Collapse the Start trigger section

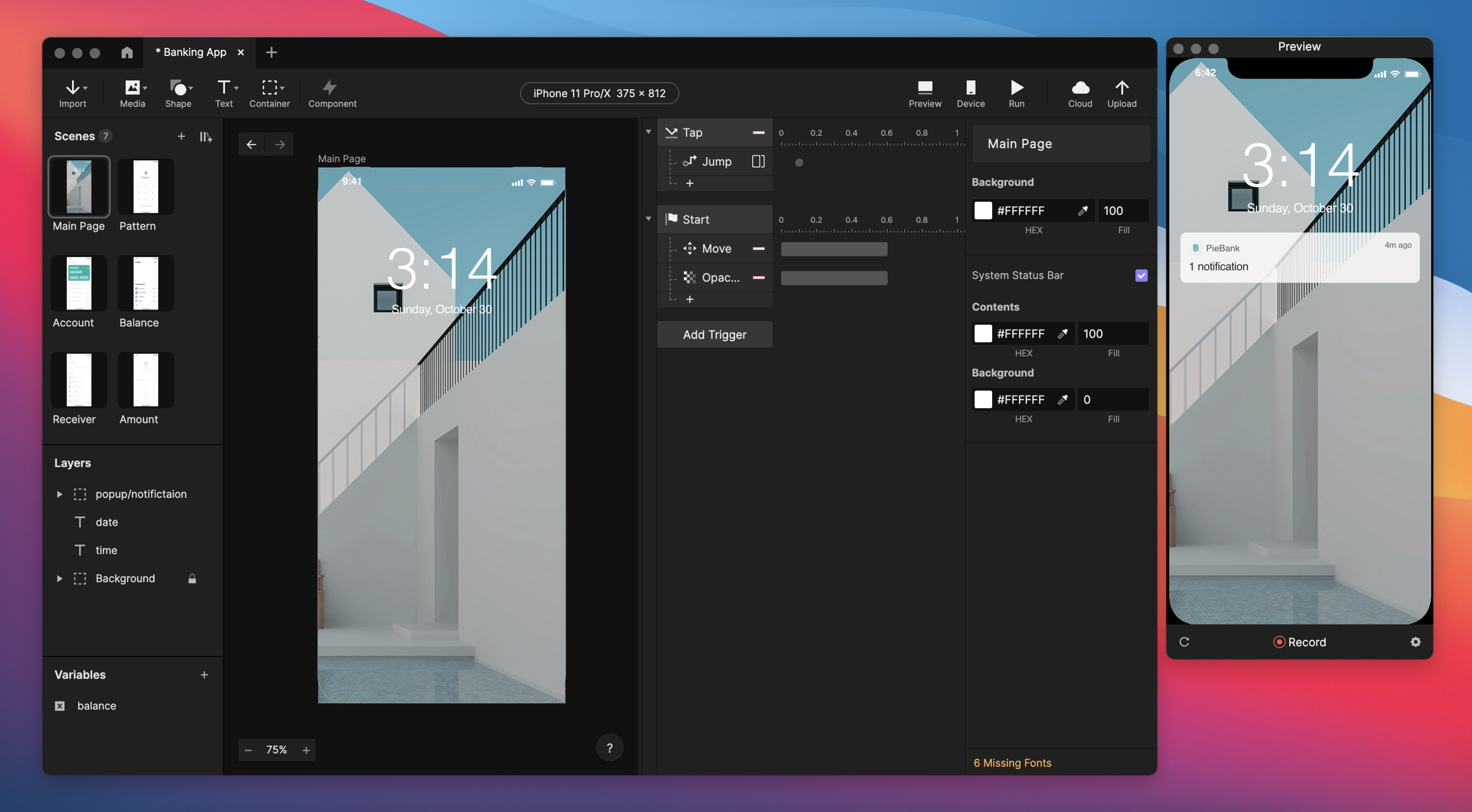[x=648, y=220]
